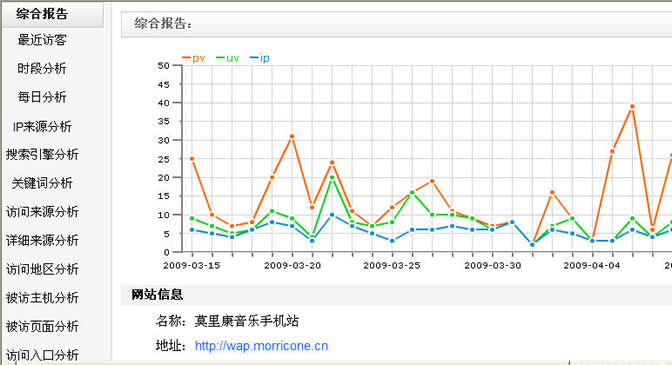
Task: Go to 被访页面分析
Action: tap(42, 326)
